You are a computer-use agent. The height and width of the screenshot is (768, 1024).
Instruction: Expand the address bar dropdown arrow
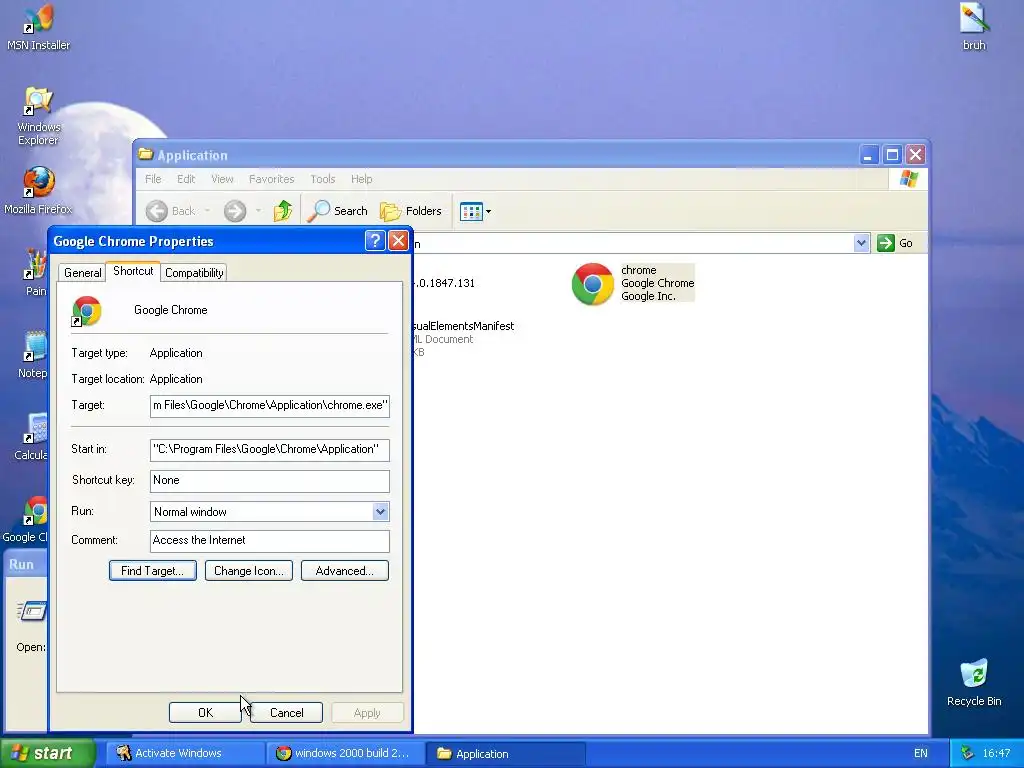click(x=861, y=243)
